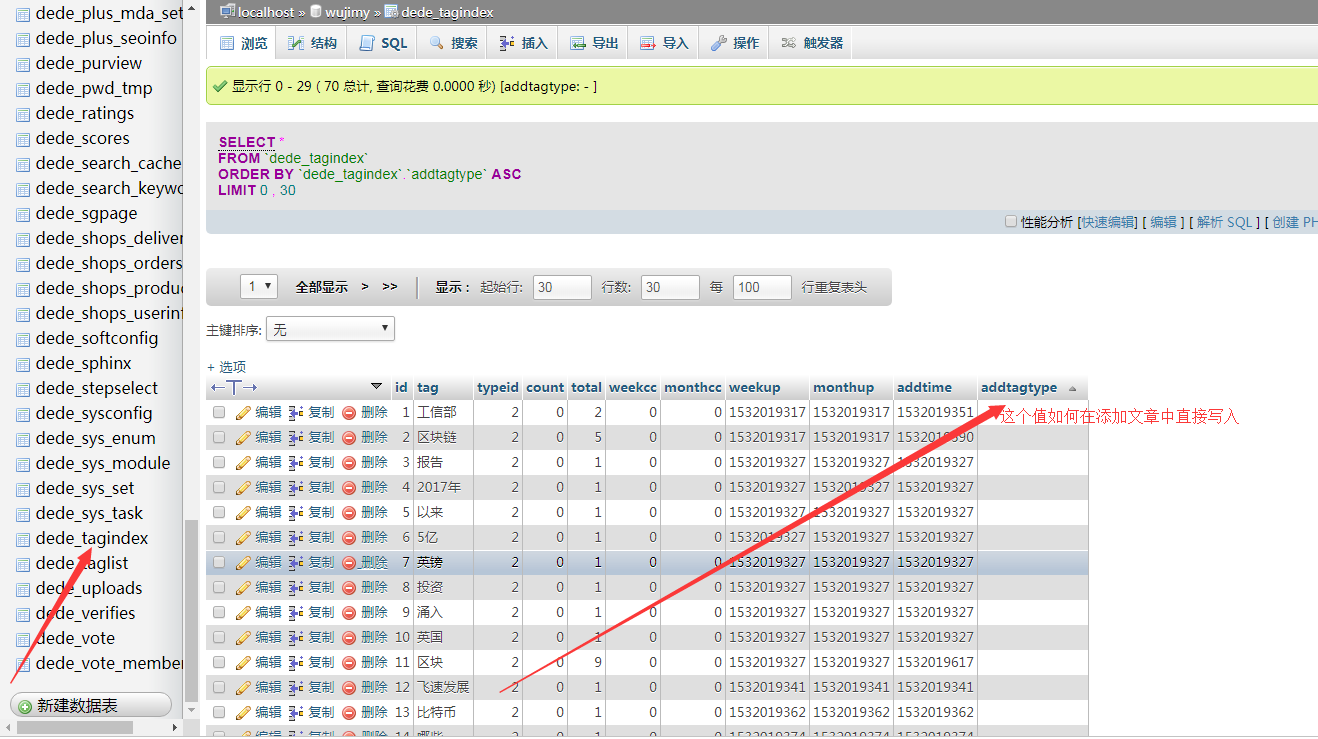Sort by the typeid column header
Screen dimensions: 1318x739
(498, 388)
